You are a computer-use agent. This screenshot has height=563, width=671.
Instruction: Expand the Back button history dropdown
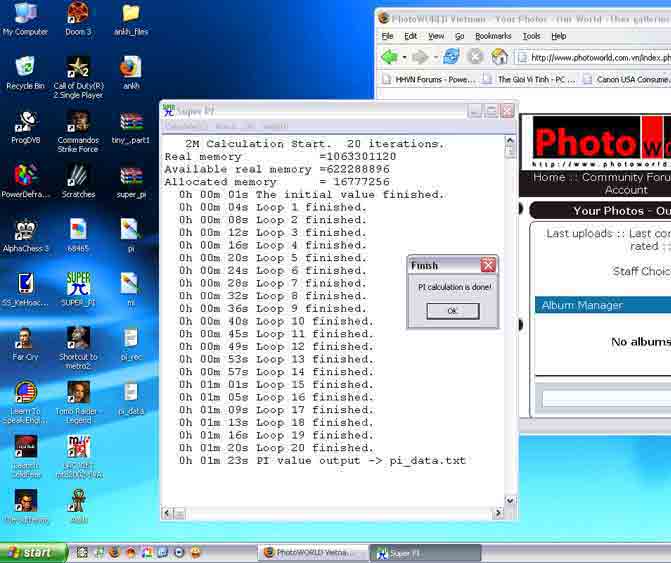click(403, 58)
